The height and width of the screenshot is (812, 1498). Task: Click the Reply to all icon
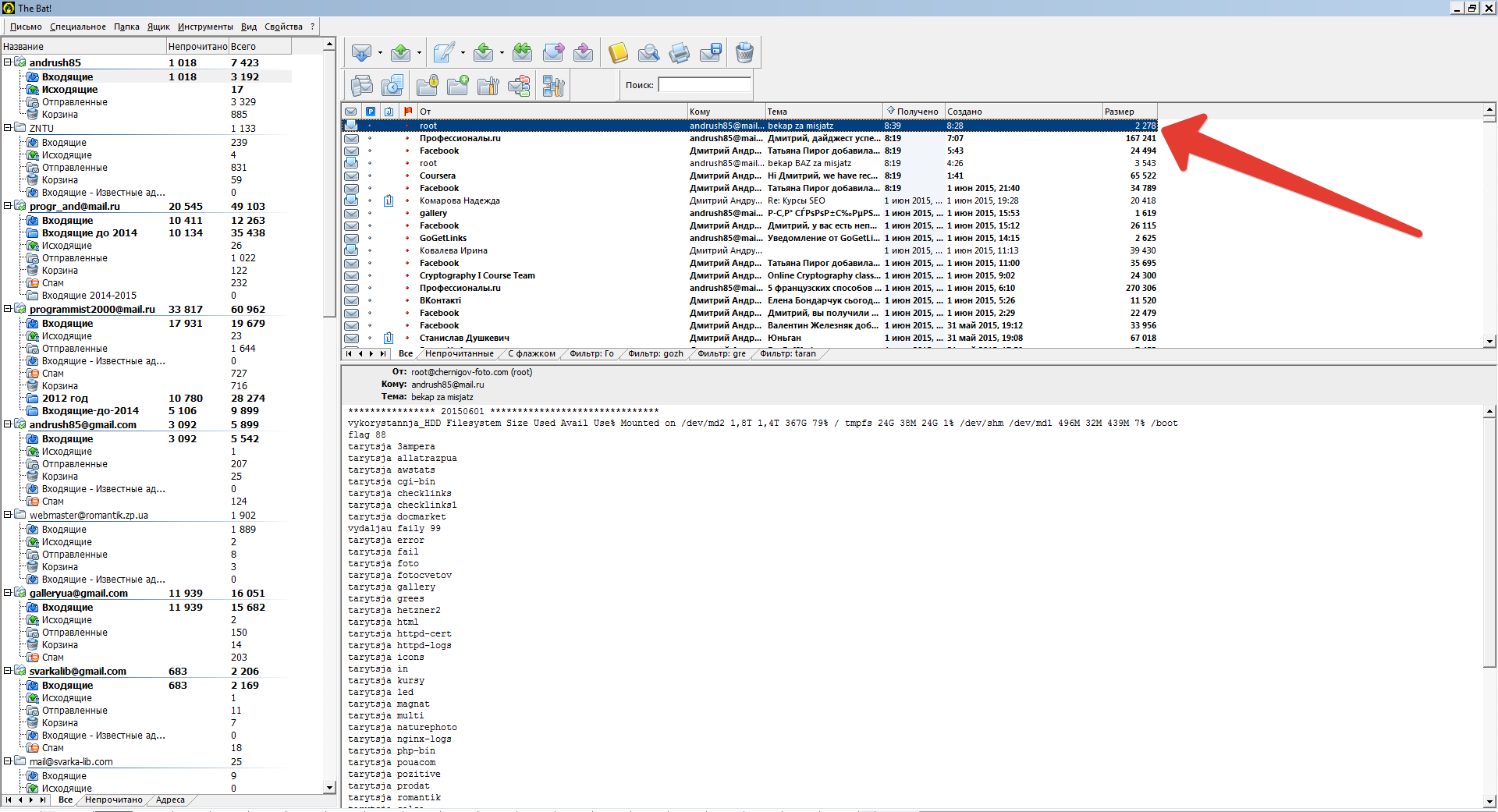click(522, 53)
